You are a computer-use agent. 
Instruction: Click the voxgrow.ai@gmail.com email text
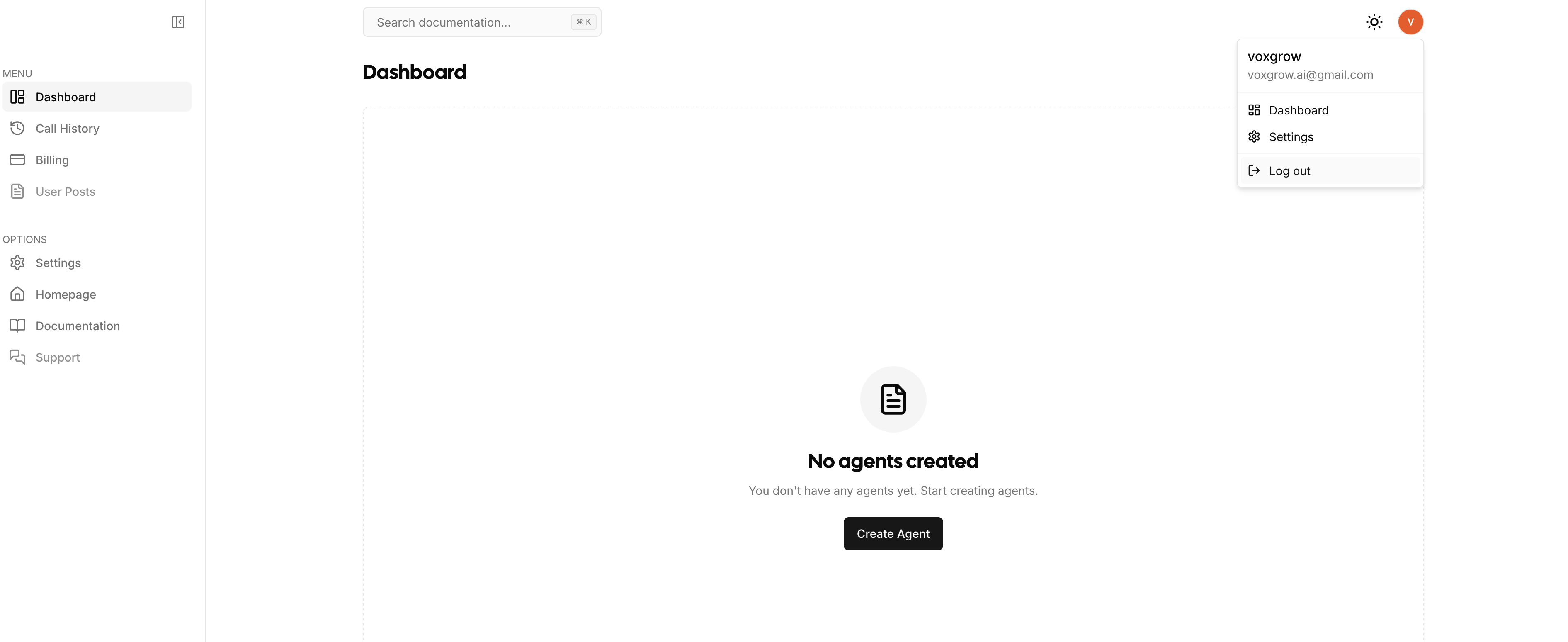tap(1310, 75)
